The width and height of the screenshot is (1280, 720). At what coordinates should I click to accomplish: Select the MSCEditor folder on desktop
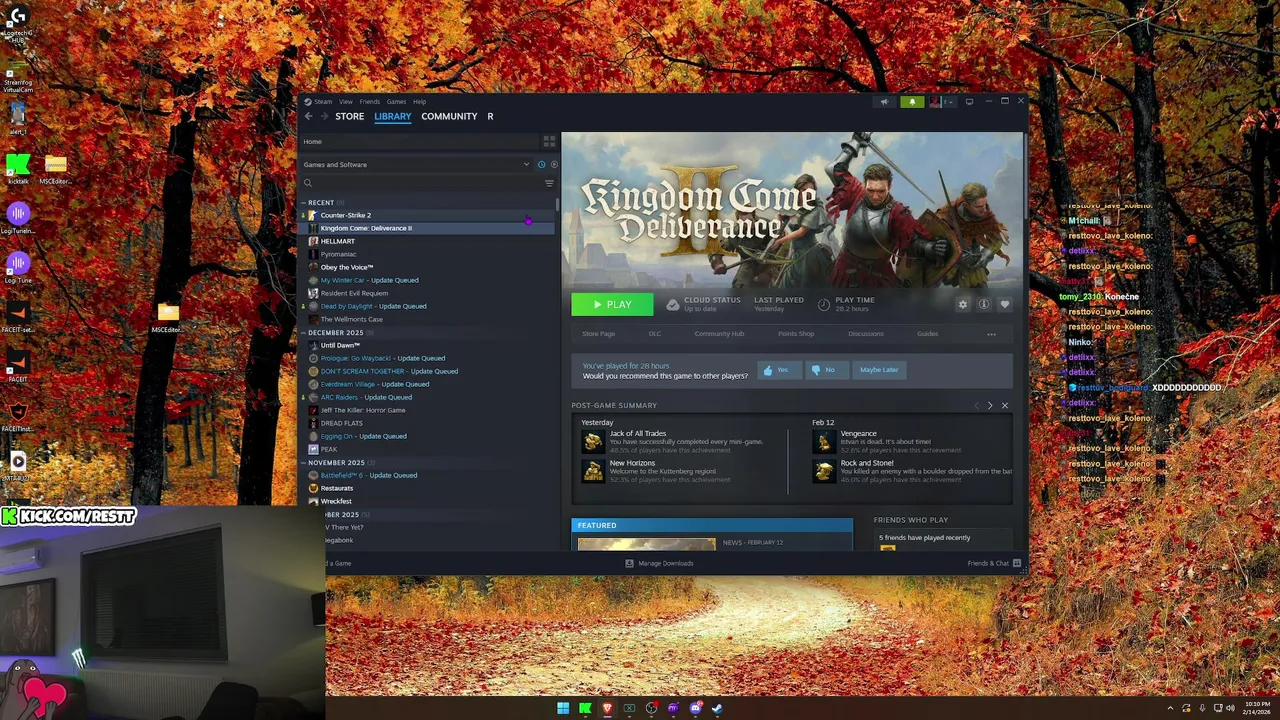168,317
